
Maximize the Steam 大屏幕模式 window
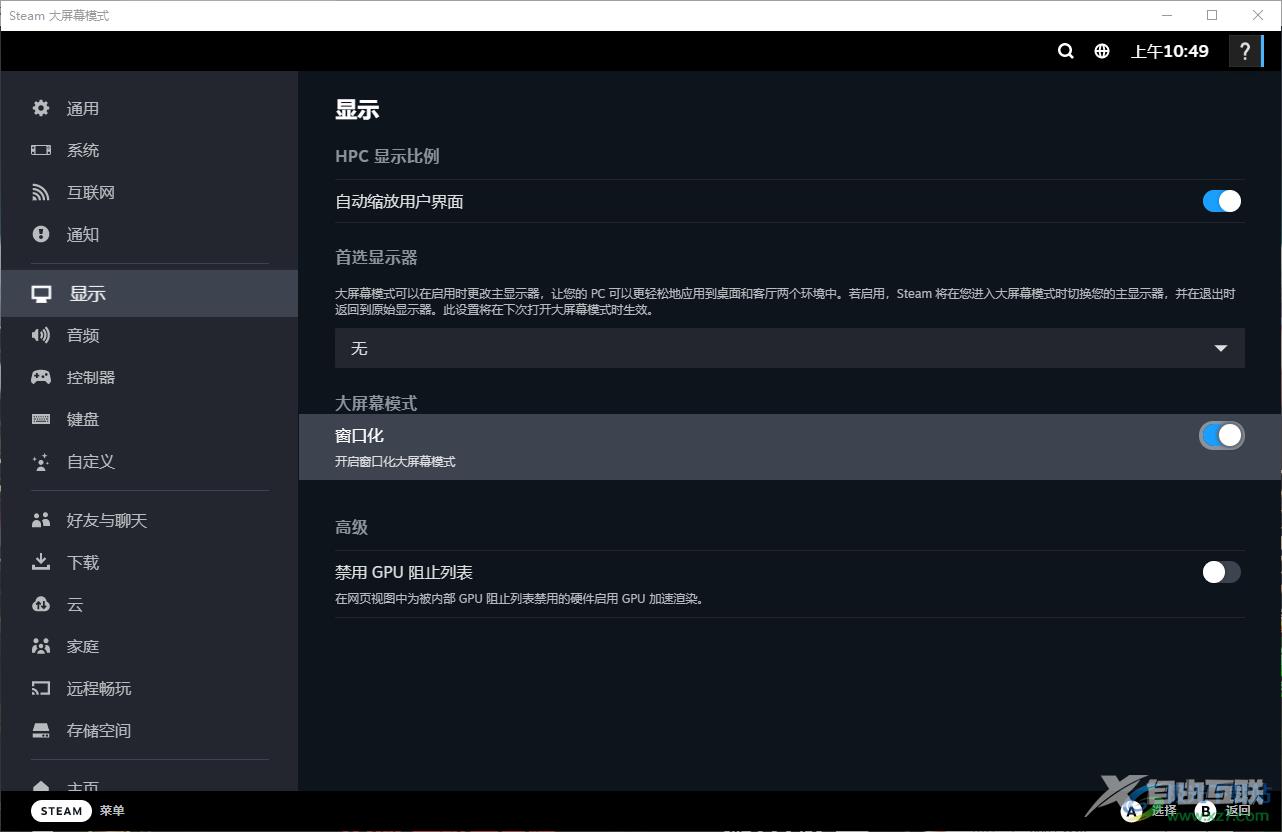[1212, 15]
